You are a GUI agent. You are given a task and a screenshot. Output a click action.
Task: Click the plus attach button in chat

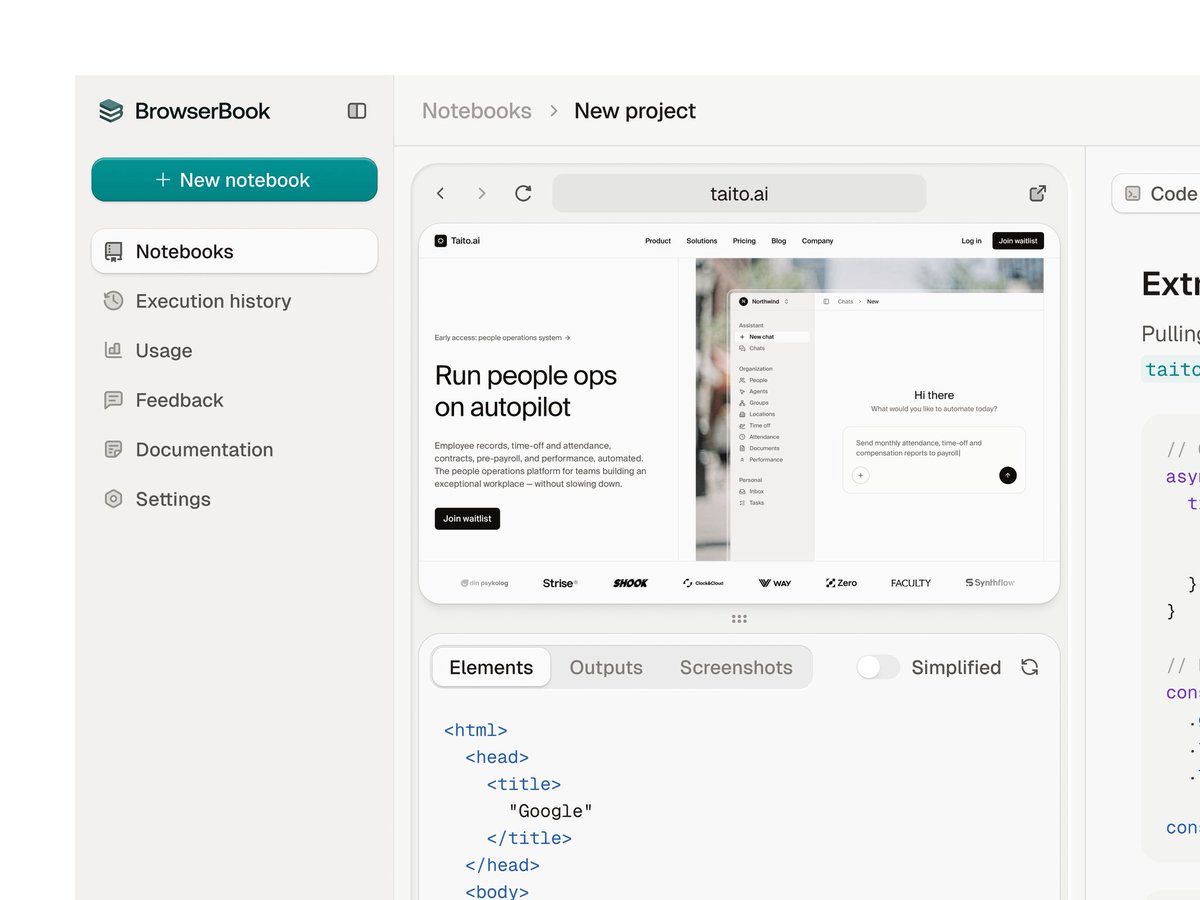click(860, 476)
